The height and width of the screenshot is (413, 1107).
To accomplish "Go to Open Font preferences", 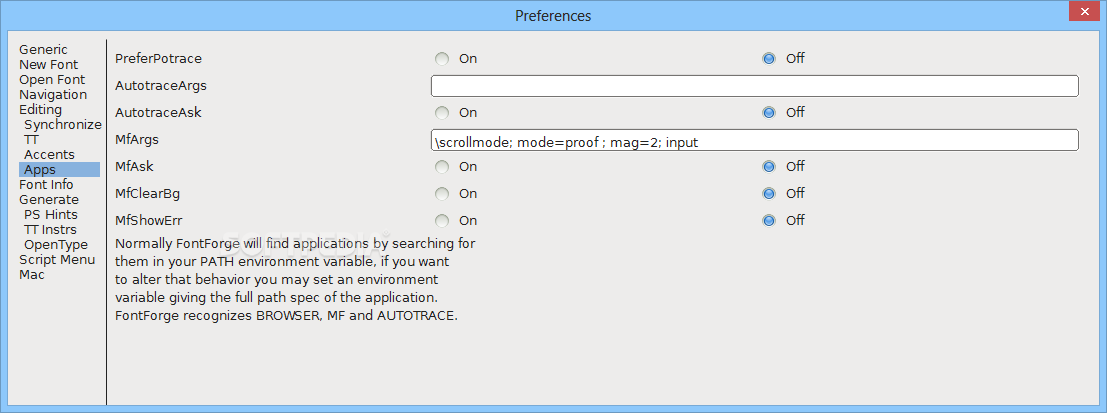I will [x=52, y=80].
